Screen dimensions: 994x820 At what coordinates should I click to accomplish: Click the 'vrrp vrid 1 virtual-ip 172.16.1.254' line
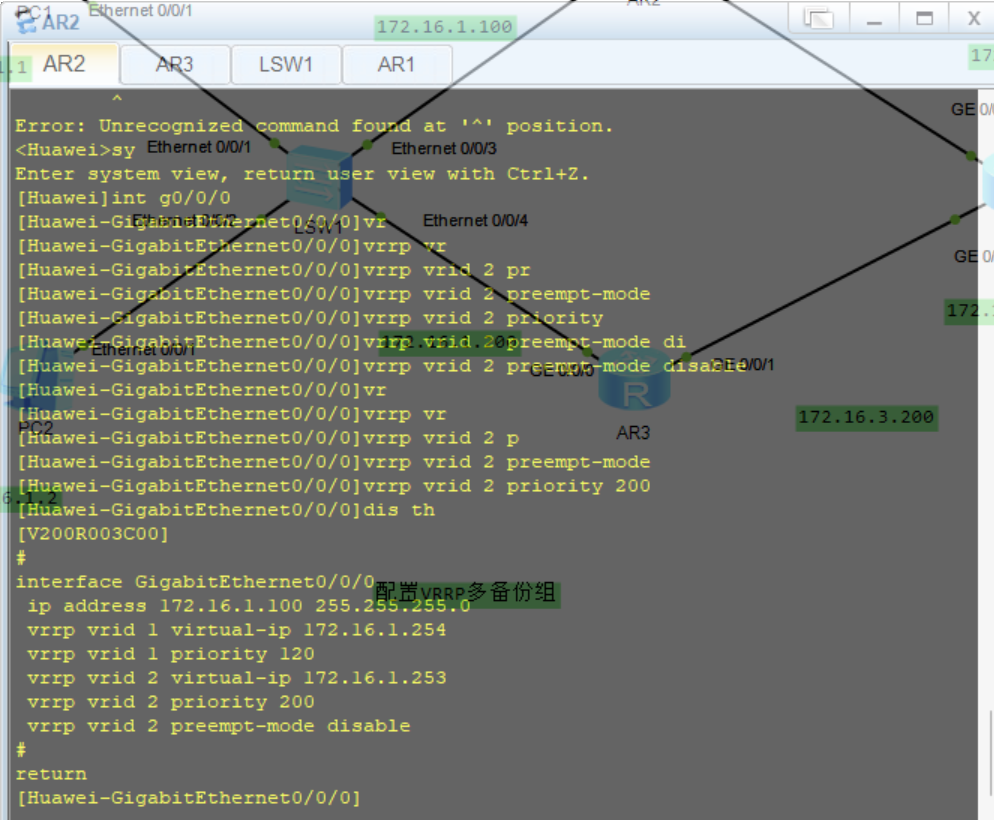coord(236,630)
